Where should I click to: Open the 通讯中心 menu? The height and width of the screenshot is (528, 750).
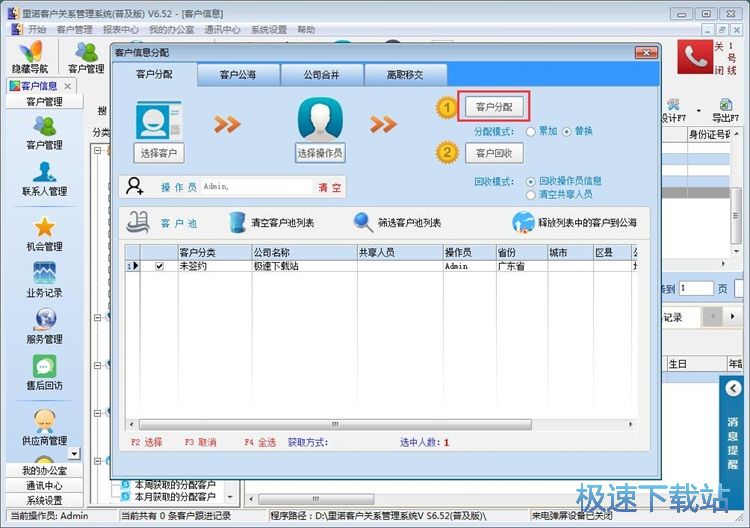coord(222,30)
